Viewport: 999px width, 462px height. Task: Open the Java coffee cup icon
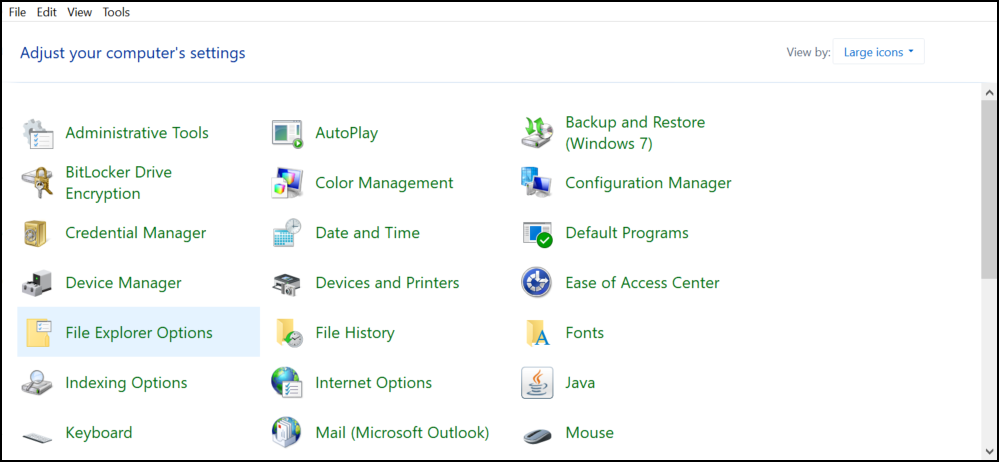click(537, 383)
